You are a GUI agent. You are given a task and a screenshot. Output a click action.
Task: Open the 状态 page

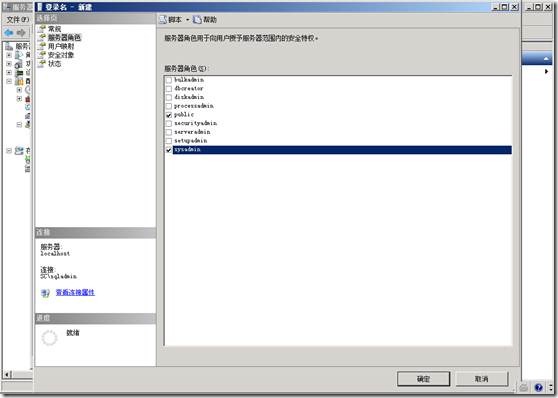pyautogui.click(x=54, y=64)
